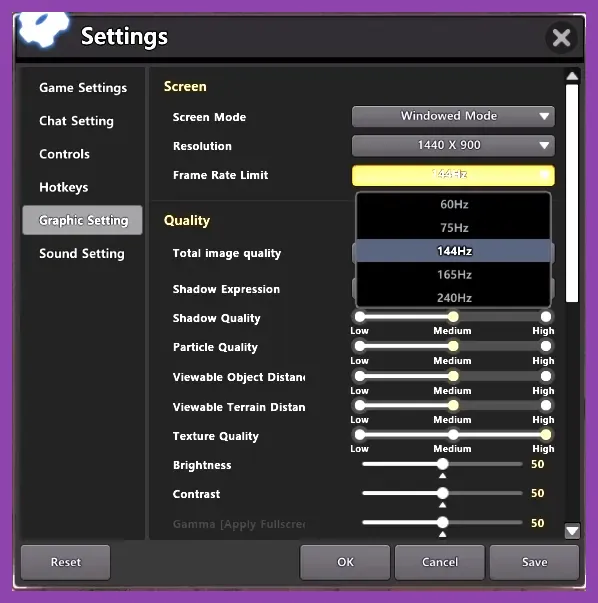Choose 60Hz from the frame rate list
Screen dimensions: 598x603
(x=454, y=204)
